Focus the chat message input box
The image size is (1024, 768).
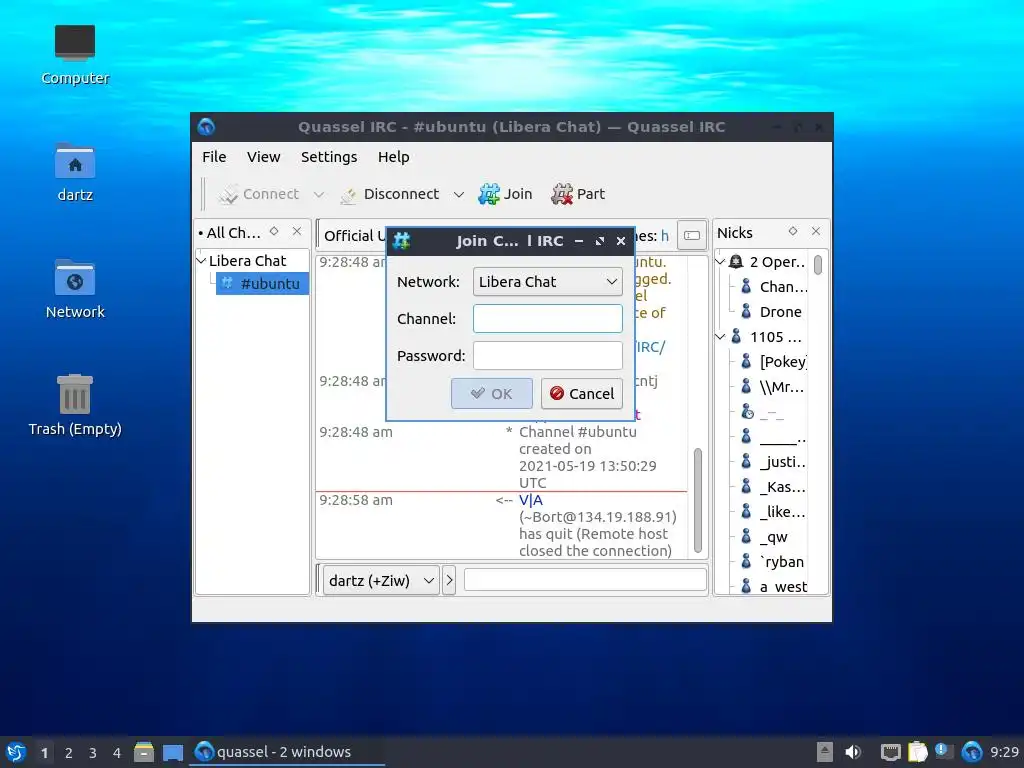click(585, 580)
